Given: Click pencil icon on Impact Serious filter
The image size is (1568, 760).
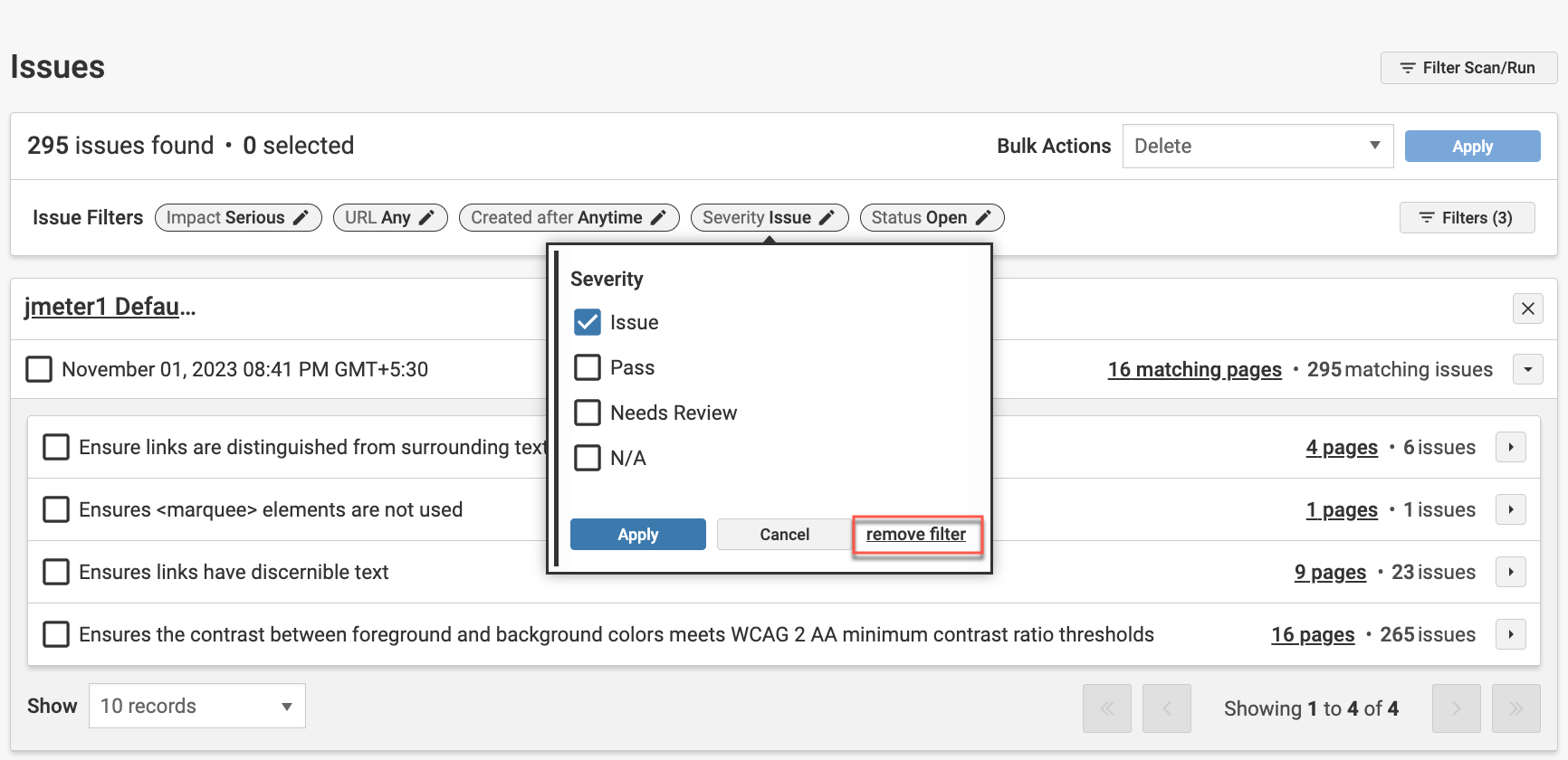Looking at the screenshot, I should (x=301, y=218).
